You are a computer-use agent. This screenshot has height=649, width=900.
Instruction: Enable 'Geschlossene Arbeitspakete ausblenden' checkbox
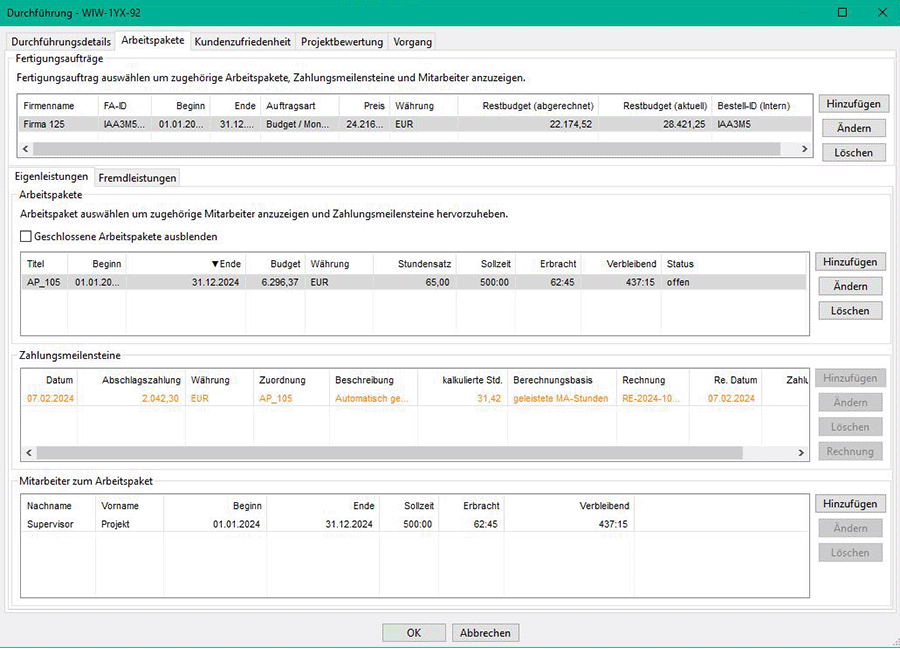[x=26, y=237]
